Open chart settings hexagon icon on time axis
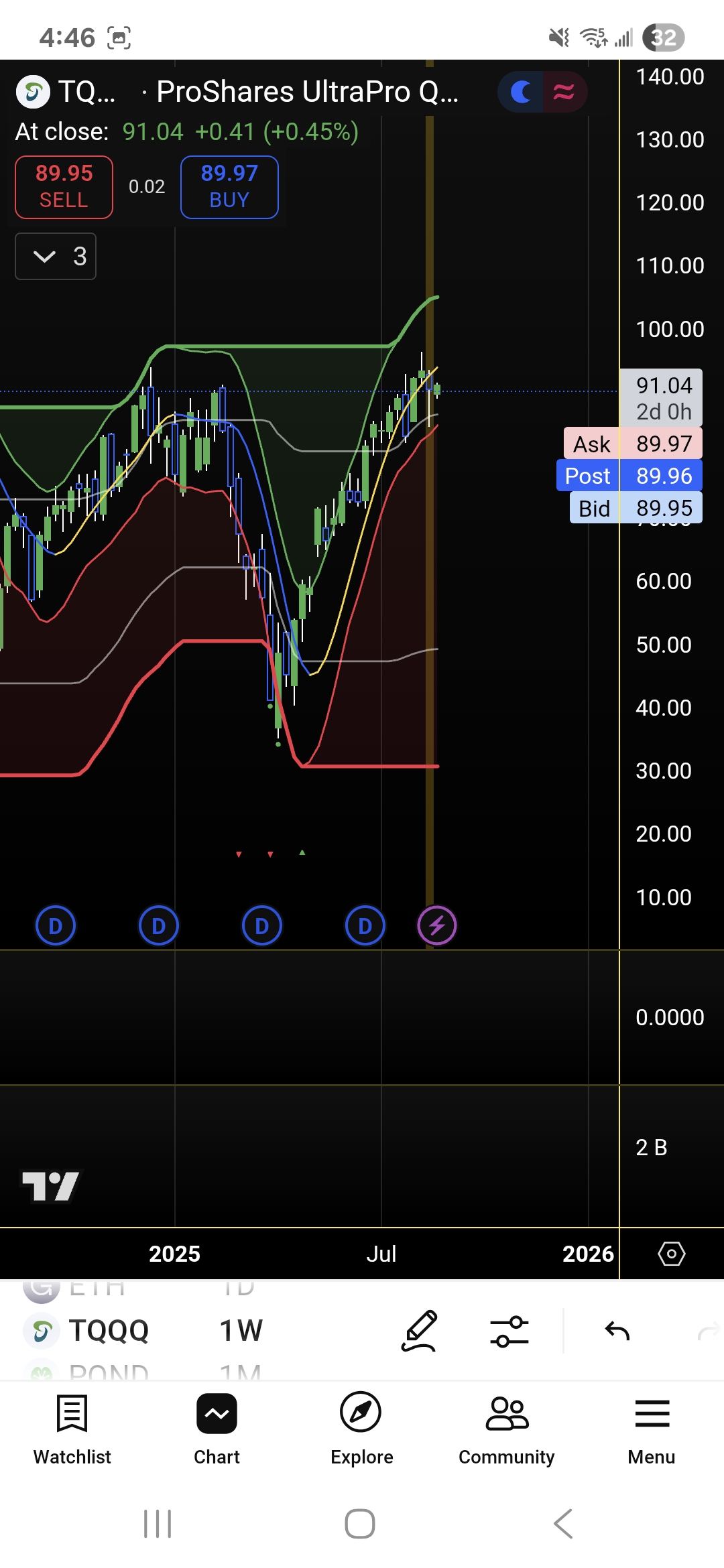 pos(672,1253)
